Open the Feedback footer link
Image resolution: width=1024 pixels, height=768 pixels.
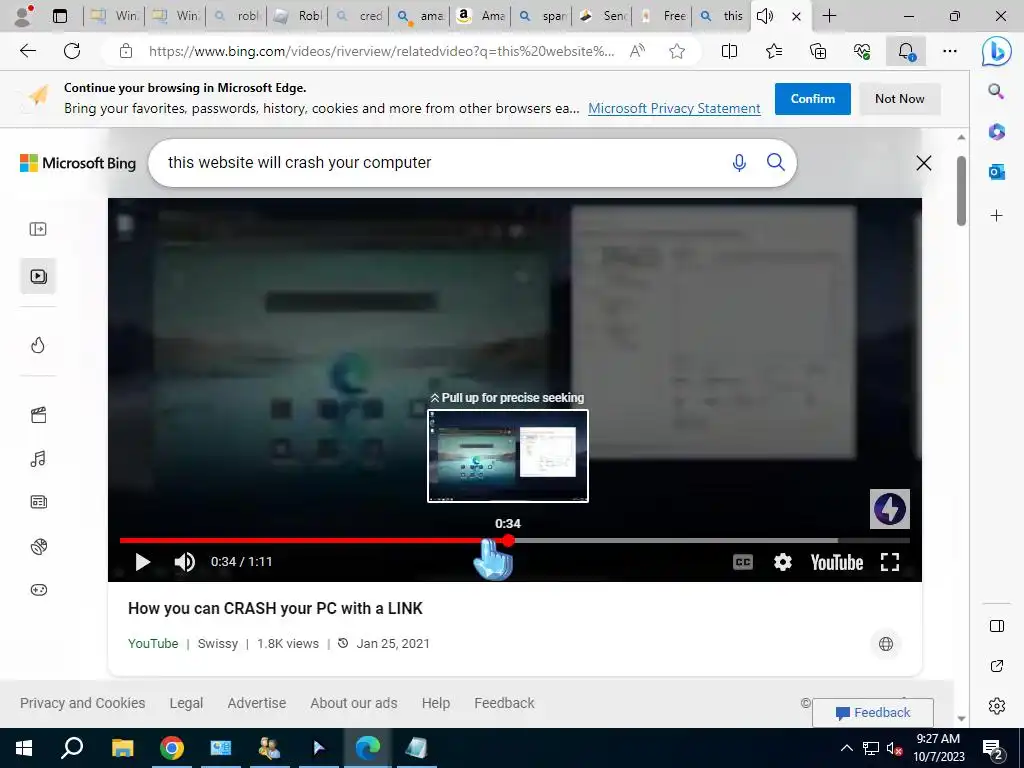point(504,703)
